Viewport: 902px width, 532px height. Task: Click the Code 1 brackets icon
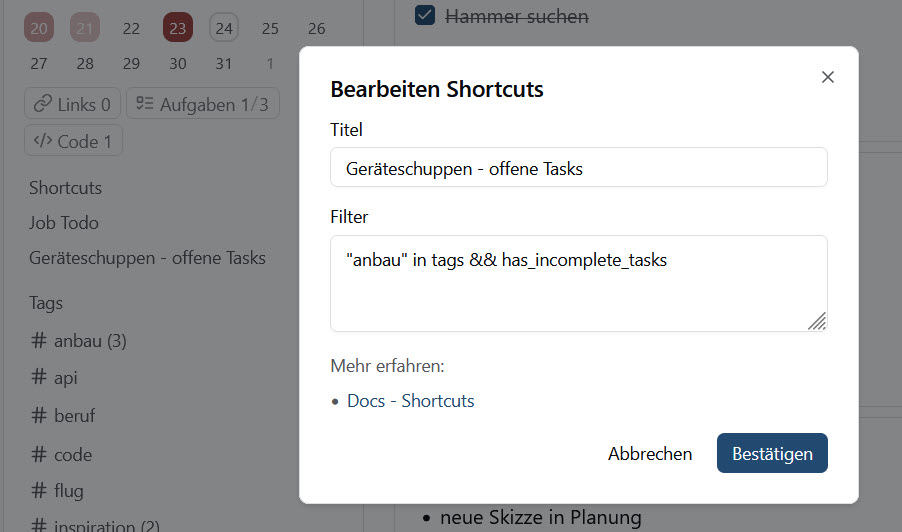coord(43,141)
